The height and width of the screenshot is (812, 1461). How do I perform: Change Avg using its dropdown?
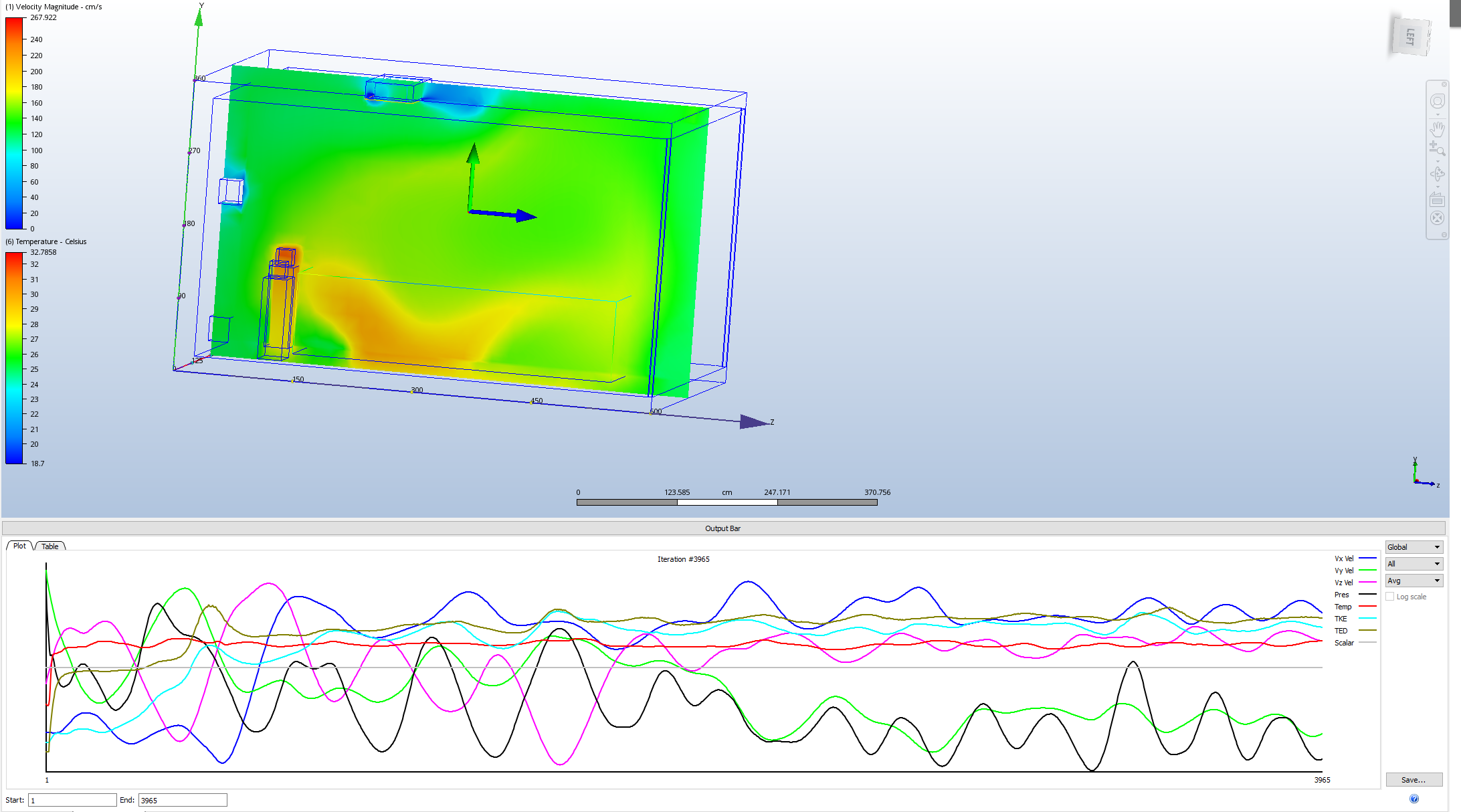(x=1414, y=581)
